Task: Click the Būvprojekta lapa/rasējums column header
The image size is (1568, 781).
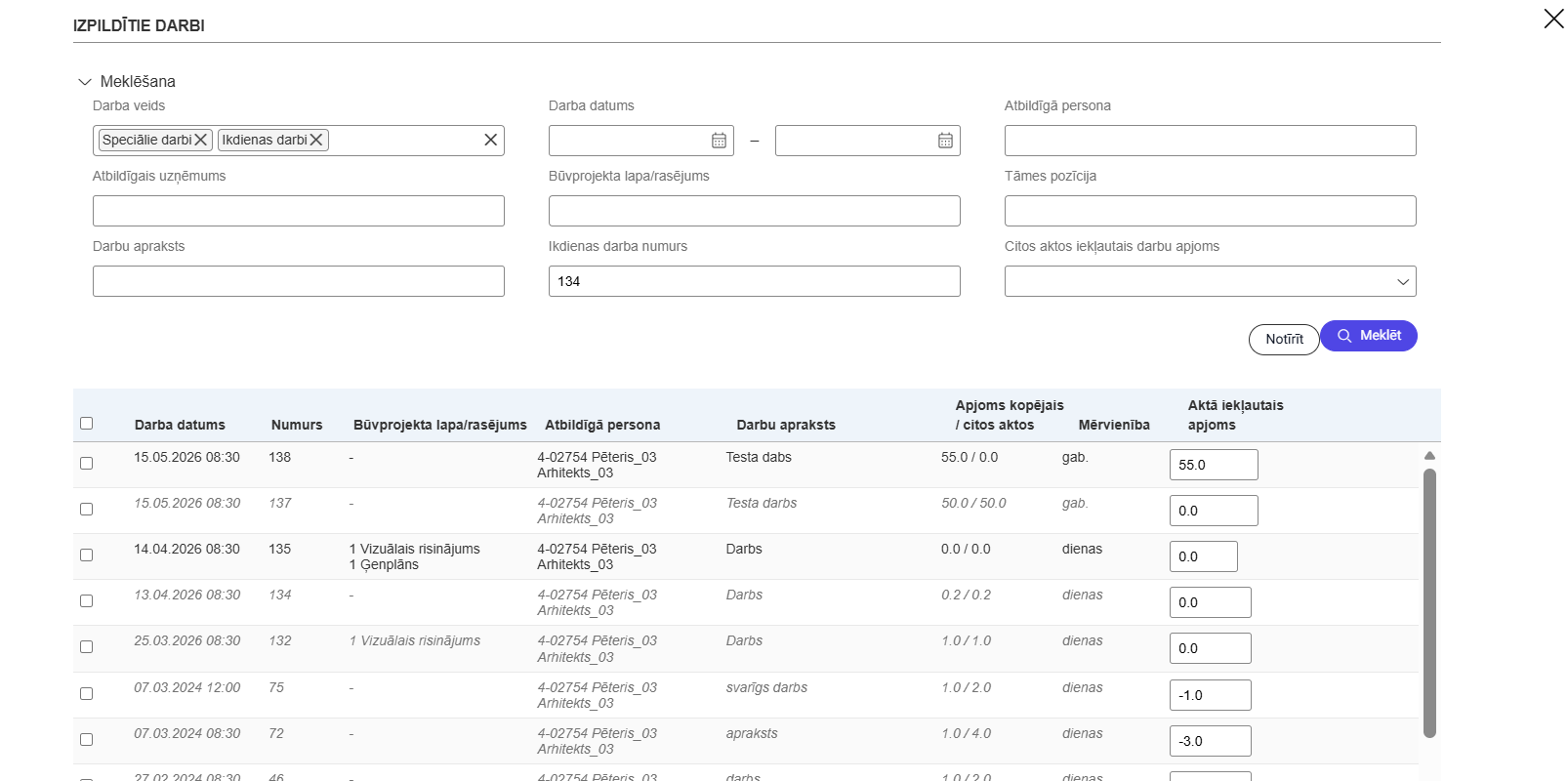Action: point(440,425)
